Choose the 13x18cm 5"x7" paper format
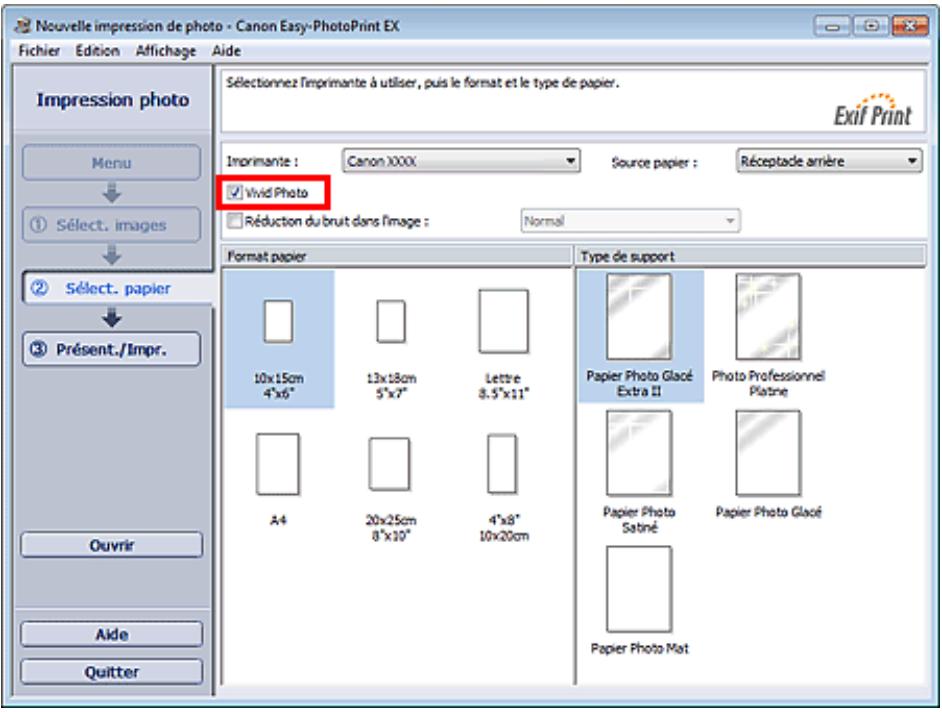 pos(390,321)
